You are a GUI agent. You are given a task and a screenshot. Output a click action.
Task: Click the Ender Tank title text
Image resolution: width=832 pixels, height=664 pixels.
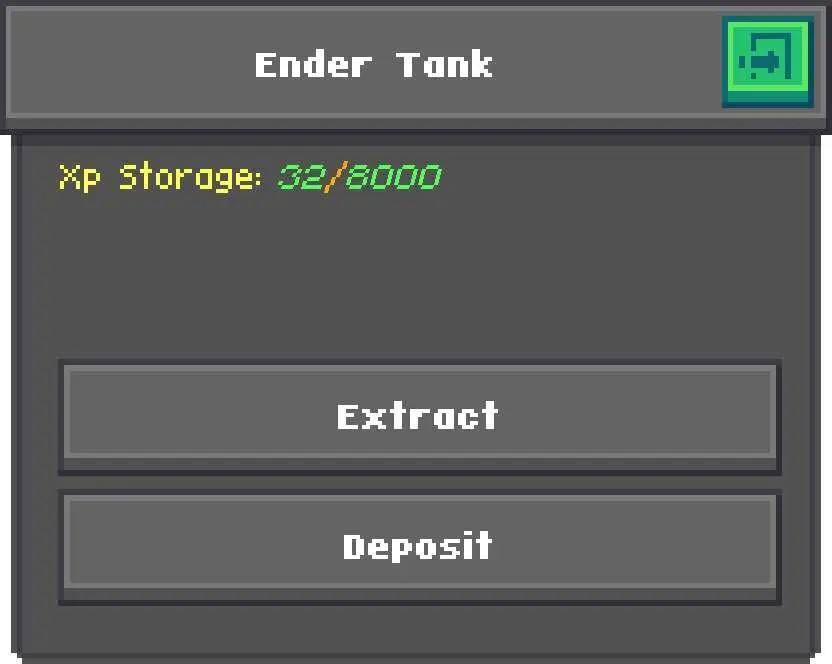(x=374, y=65)
